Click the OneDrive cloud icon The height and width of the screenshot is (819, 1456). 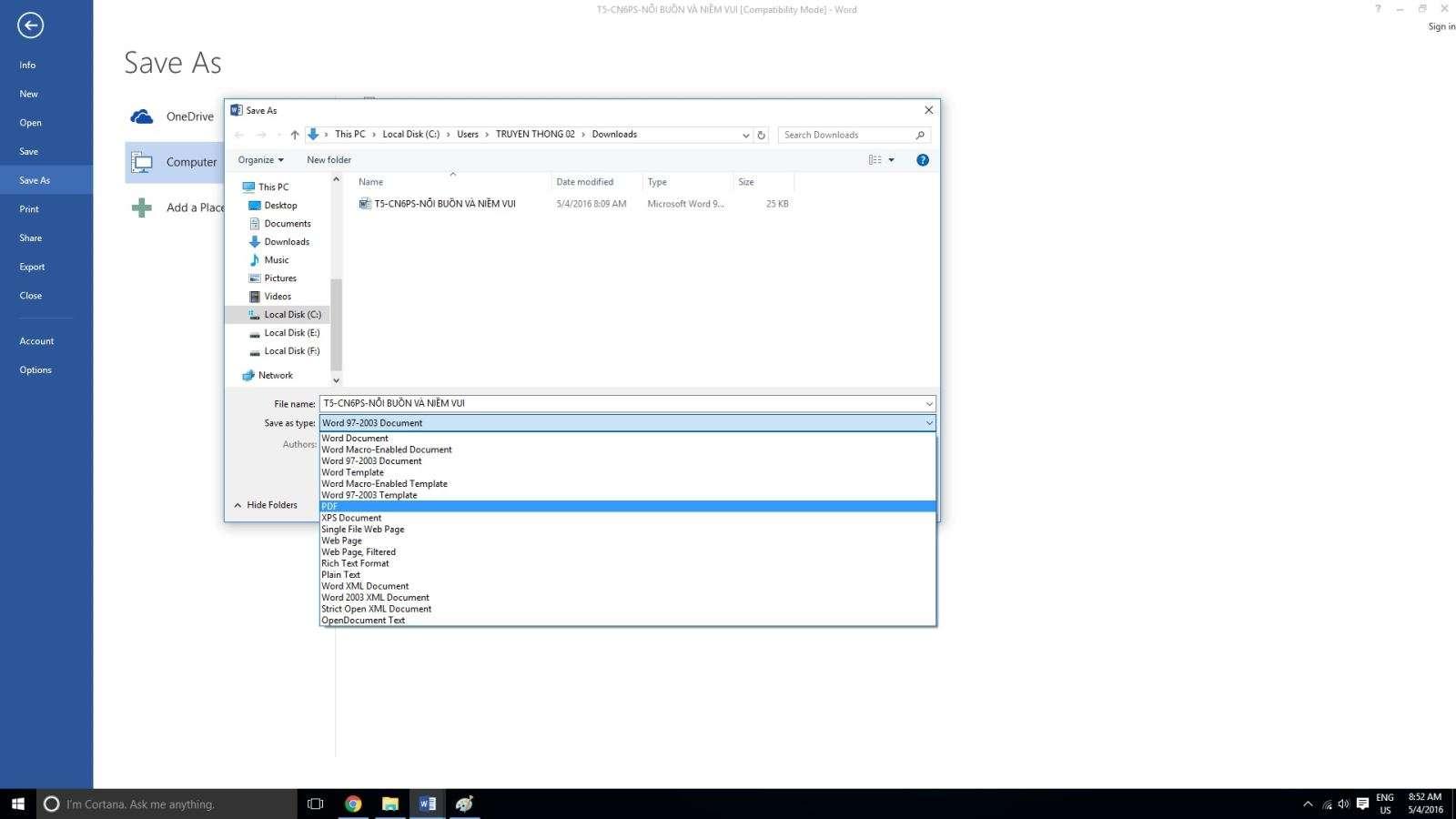tap(142, 116)
